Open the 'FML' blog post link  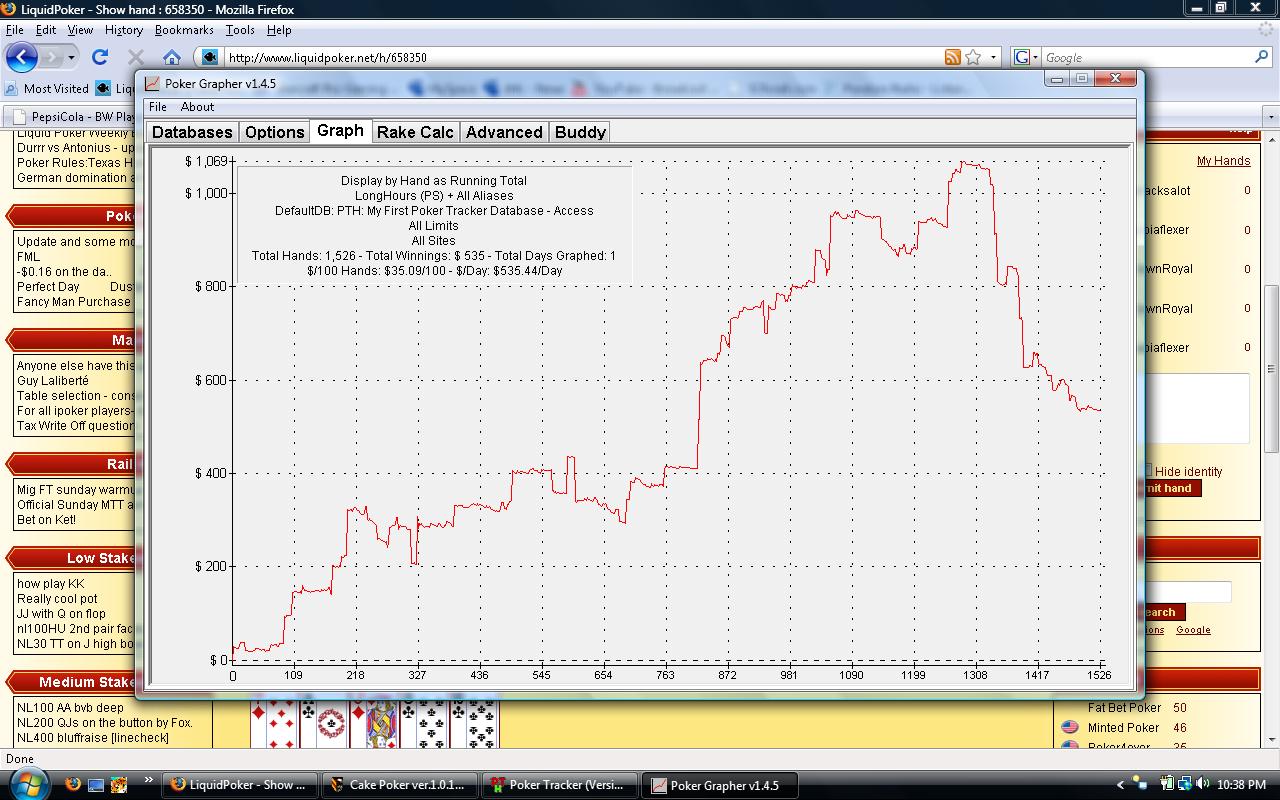[x=28, y=257]
